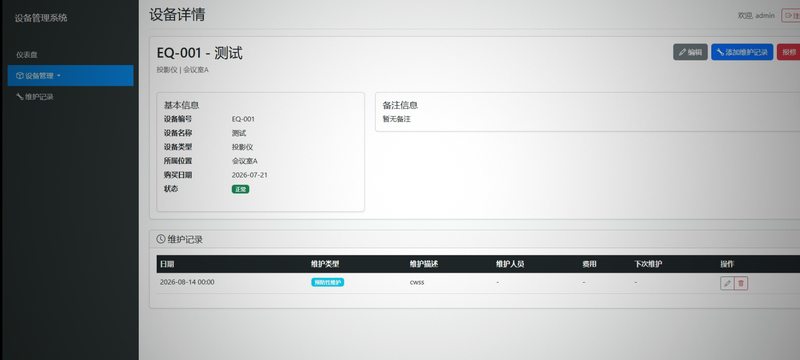Click the gray 编辑 pencil button
The width and height of the screenshot is (800, 360).
coord(690,52)
